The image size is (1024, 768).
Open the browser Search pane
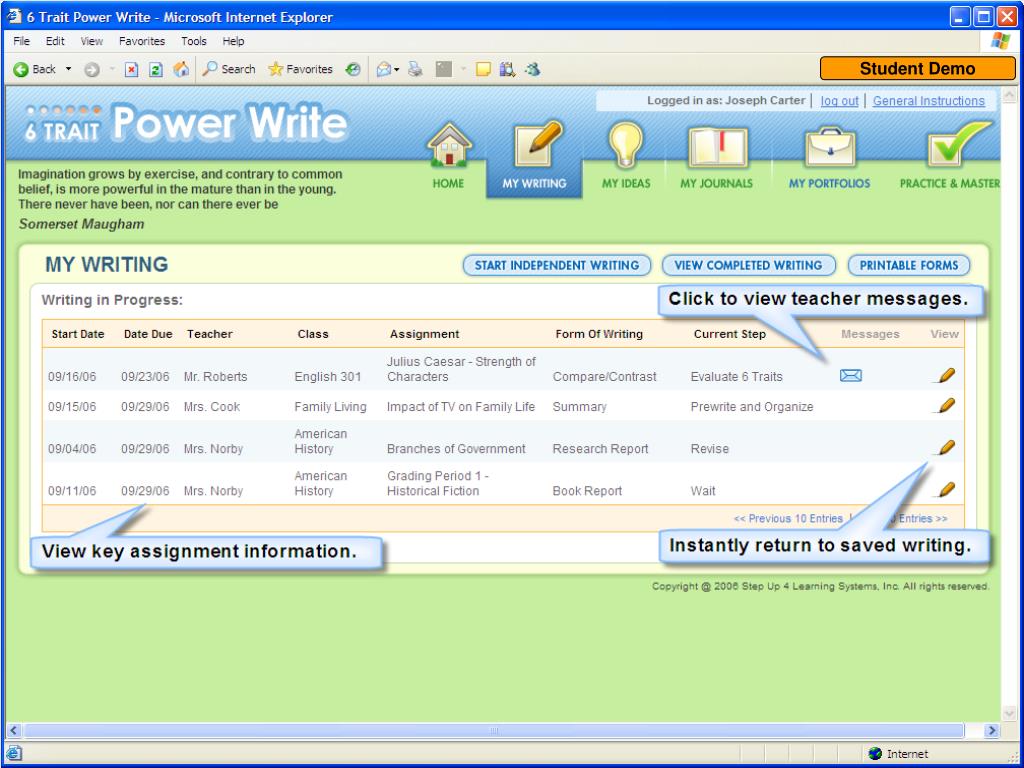tap(229, 69)
